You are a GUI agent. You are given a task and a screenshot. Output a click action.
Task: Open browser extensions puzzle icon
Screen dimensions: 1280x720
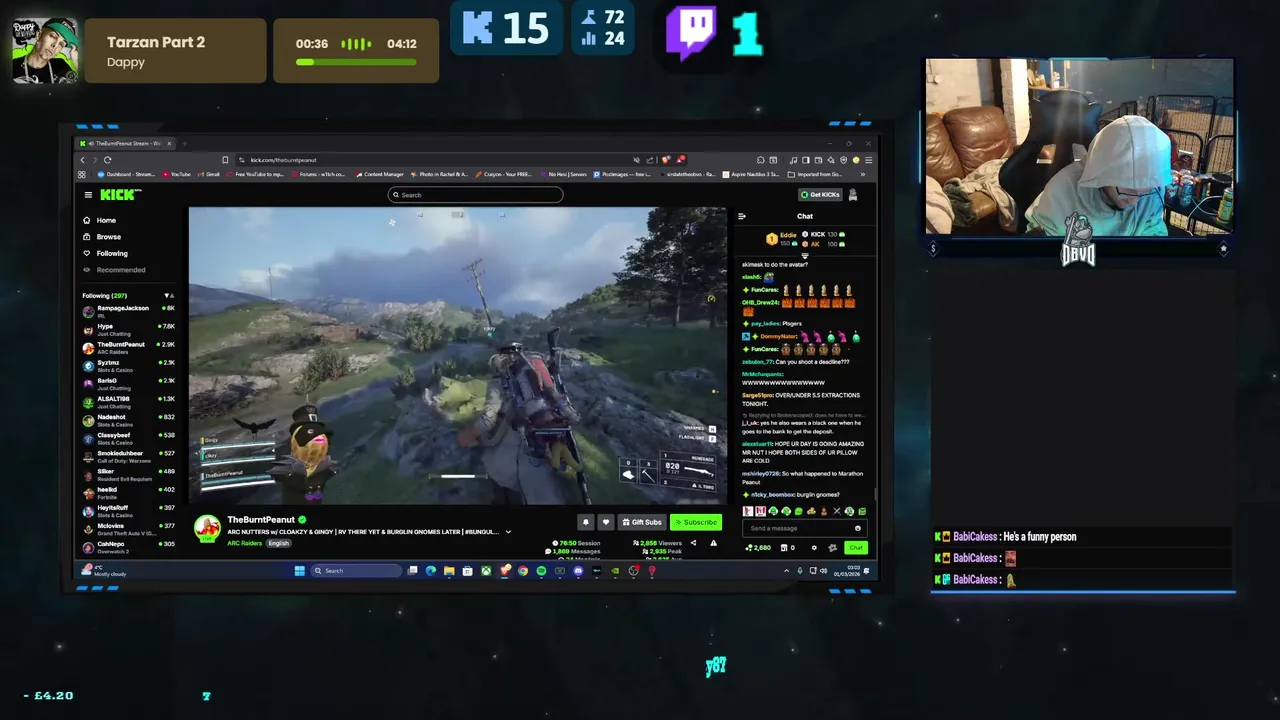point(760,160)
